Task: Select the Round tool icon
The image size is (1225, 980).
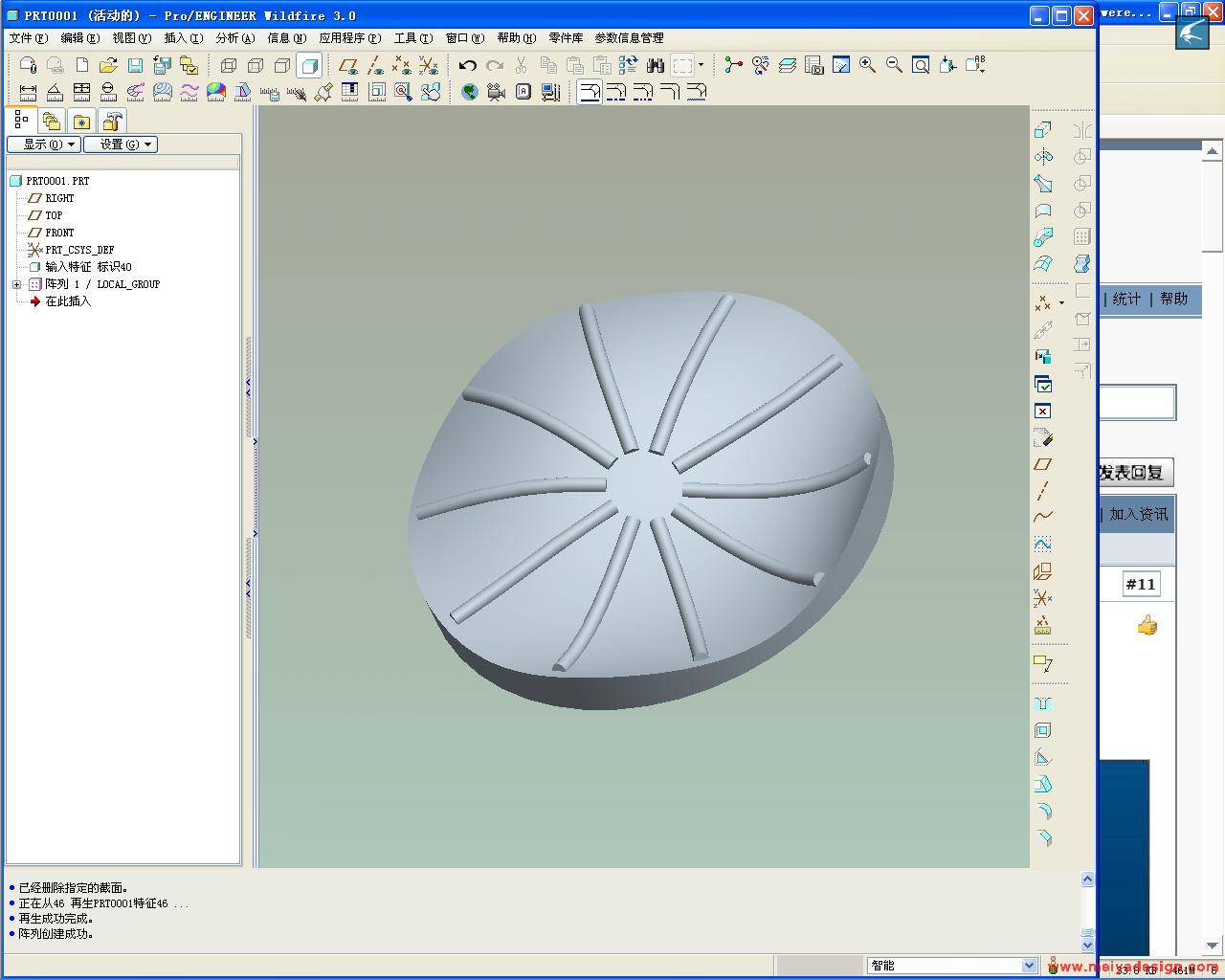Action: [x=1043, y=812]
